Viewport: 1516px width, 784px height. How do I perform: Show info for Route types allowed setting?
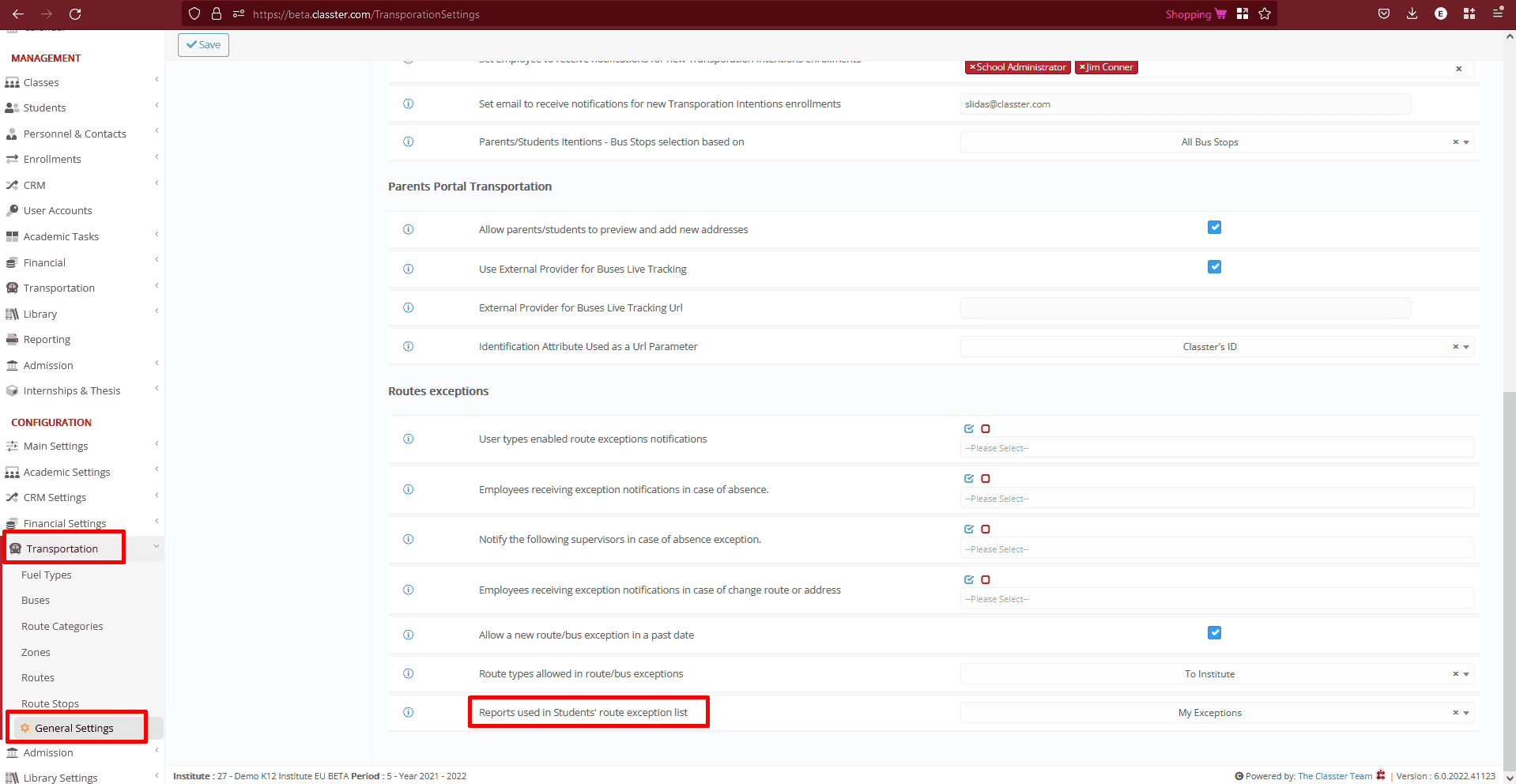pos(409,673)
